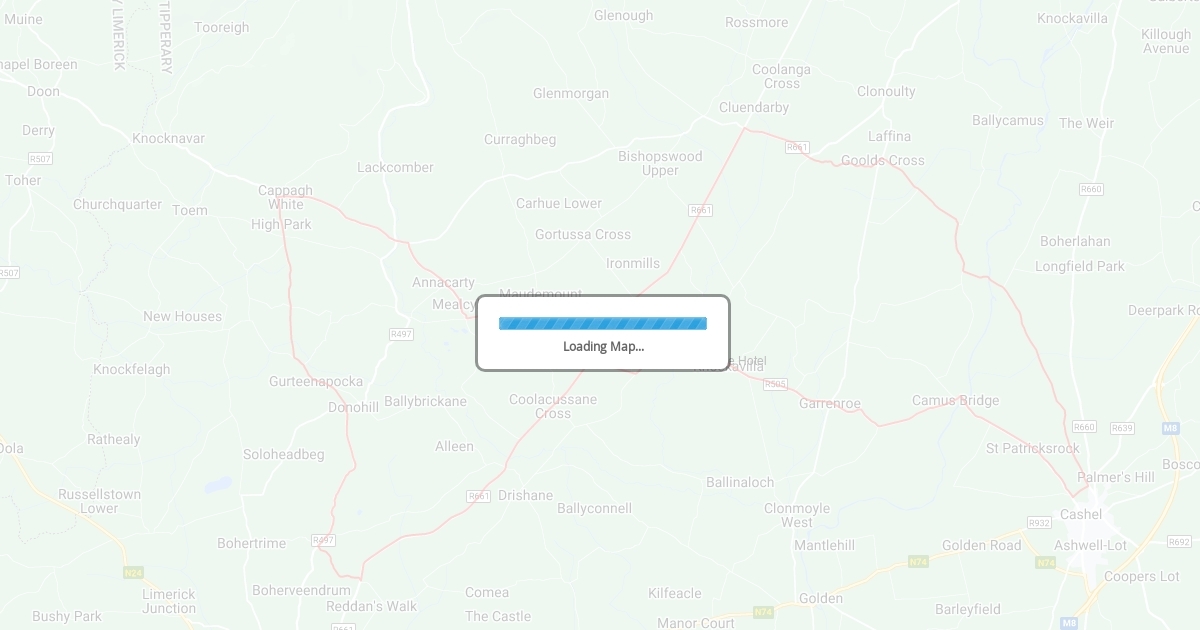The height and width of the screenshot is (630, 1200).
Task: Click the R505 road shield
Action: tap(775, 383)
